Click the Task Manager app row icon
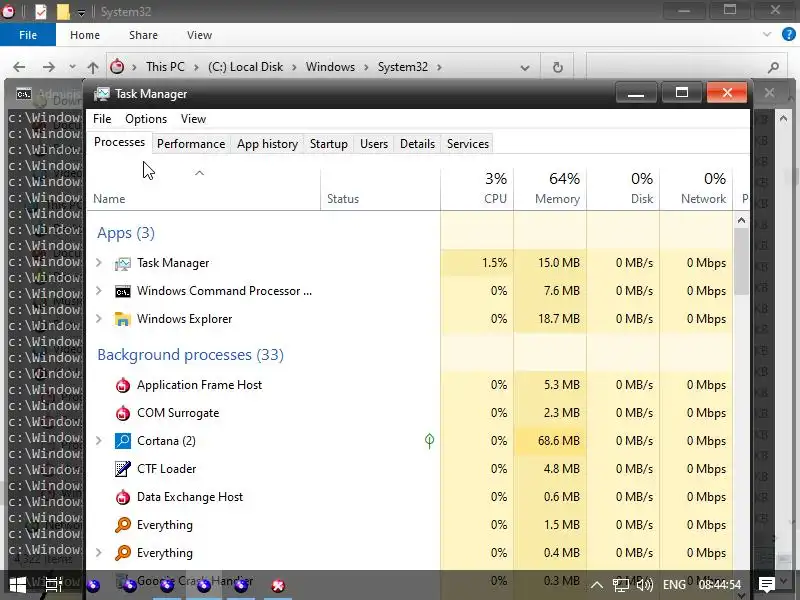The width and height of the screenshot is (800, 600). tap(122, 263)
